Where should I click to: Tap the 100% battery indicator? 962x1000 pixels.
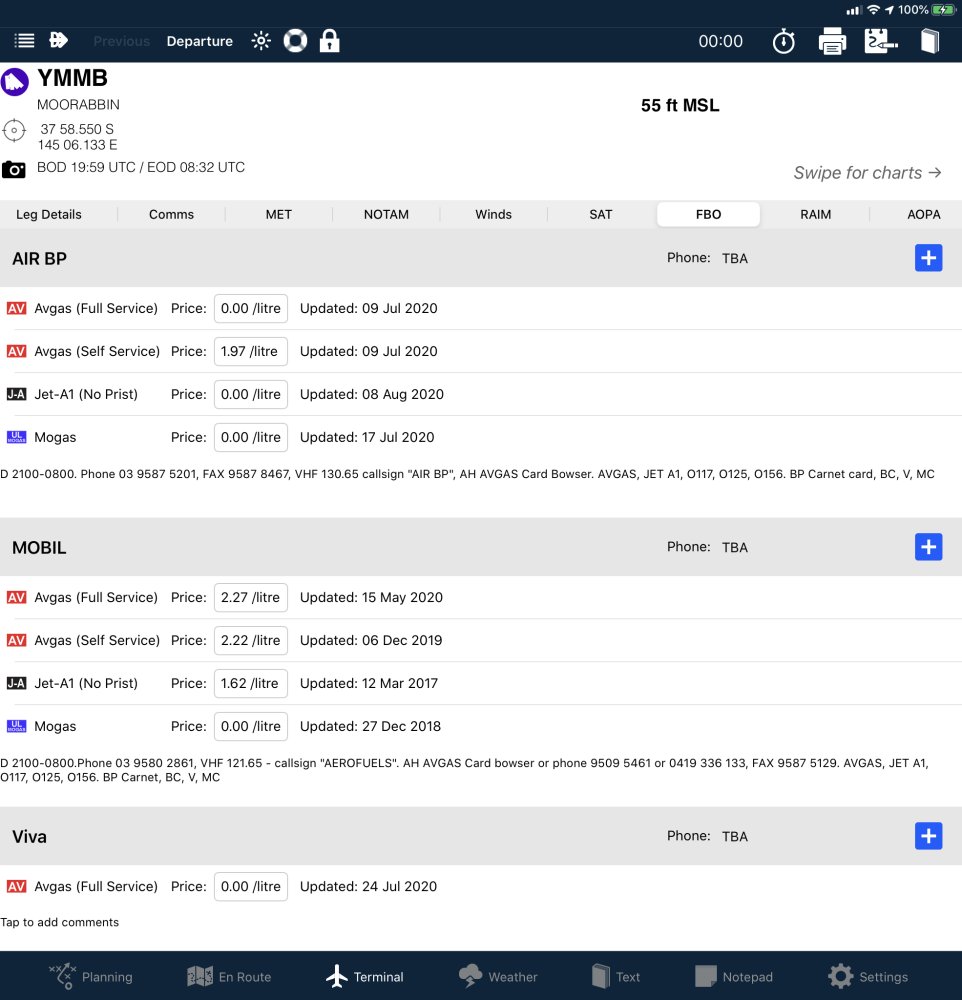tap(926, 10)
